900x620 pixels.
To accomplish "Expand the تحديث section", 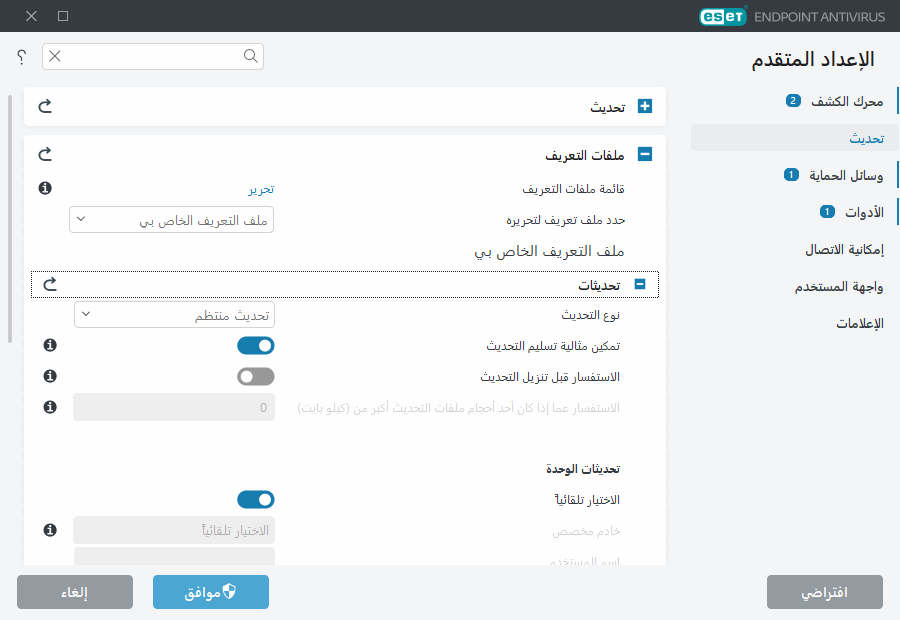I will 645,106.
